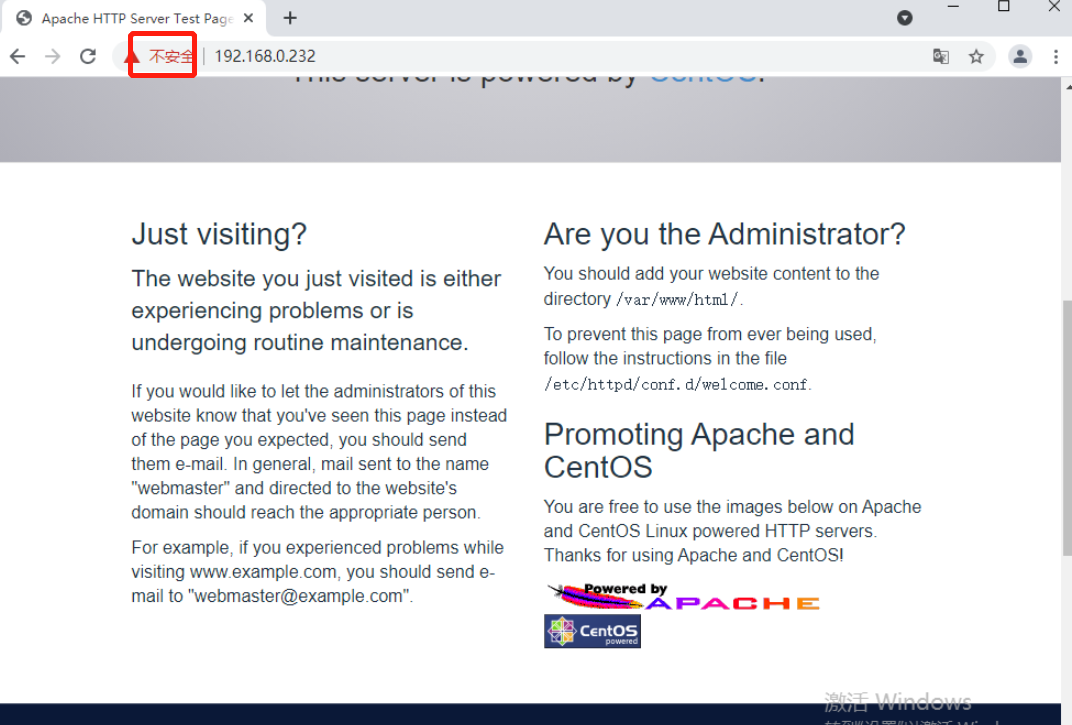Click the Just visiting? heading
Image resolution: width=1072 pixels, height=725 pixels.
coord(219,234)
